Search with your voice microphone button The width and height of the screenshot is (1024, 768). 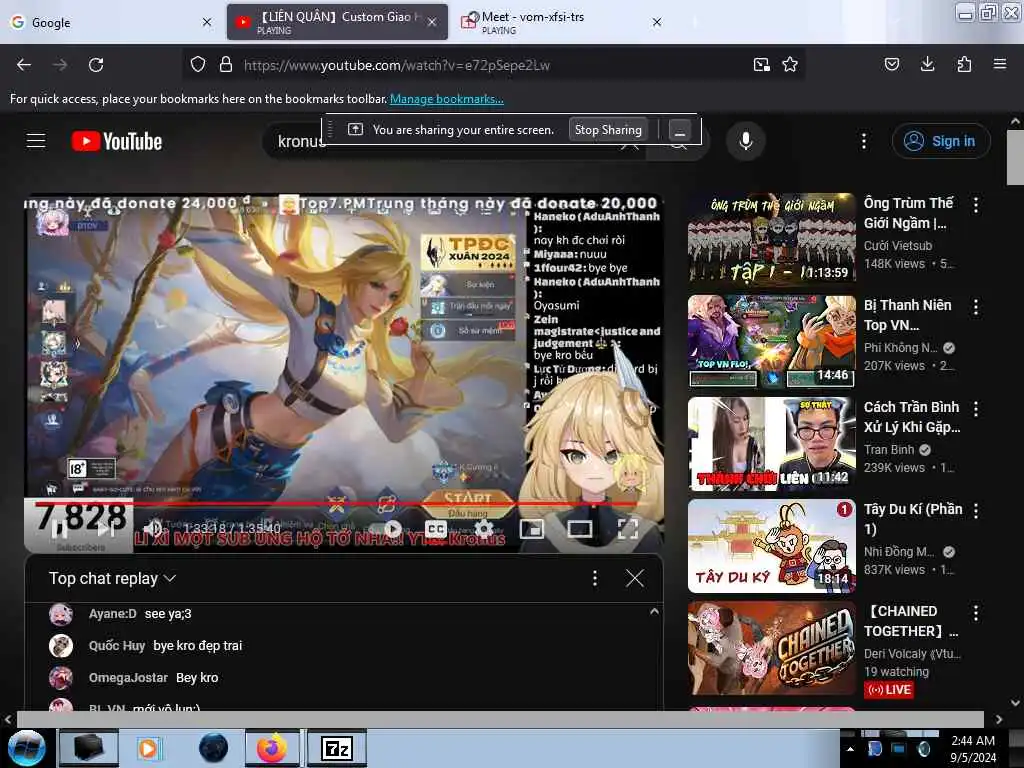pyautogui.click(x=746, y=141)
